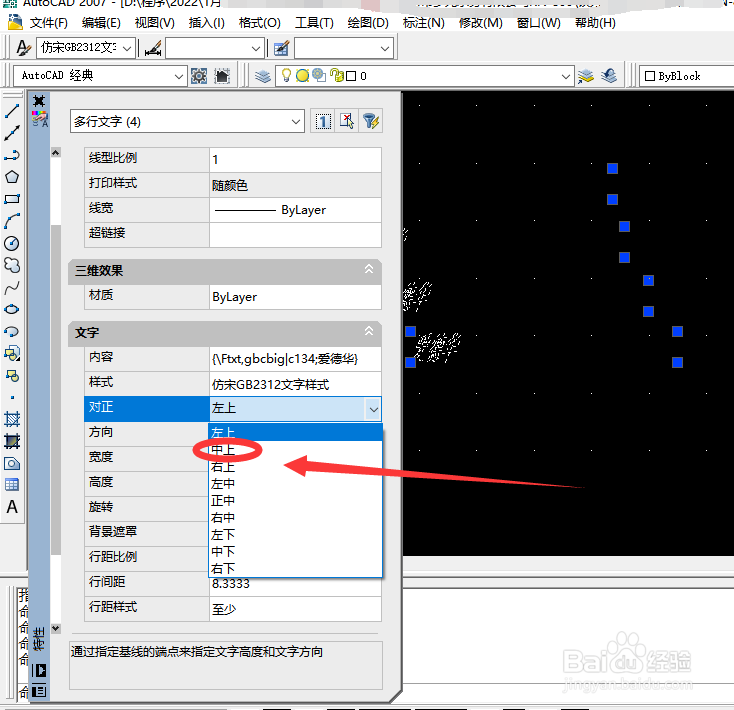This screenshot has height=710, width=734.
Task: Select the Construction line tool
Action: click(x=12, y=133)
